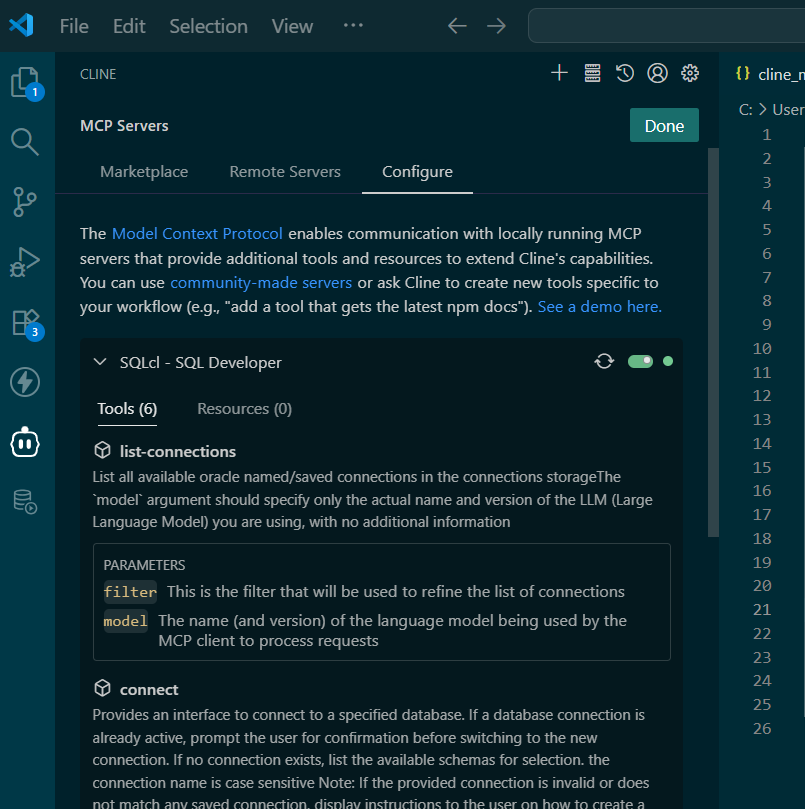Screen dimensions: 805x809
Task: Disable the SQLcl - SQL Developer server toggle
Action: pos(641,361)
